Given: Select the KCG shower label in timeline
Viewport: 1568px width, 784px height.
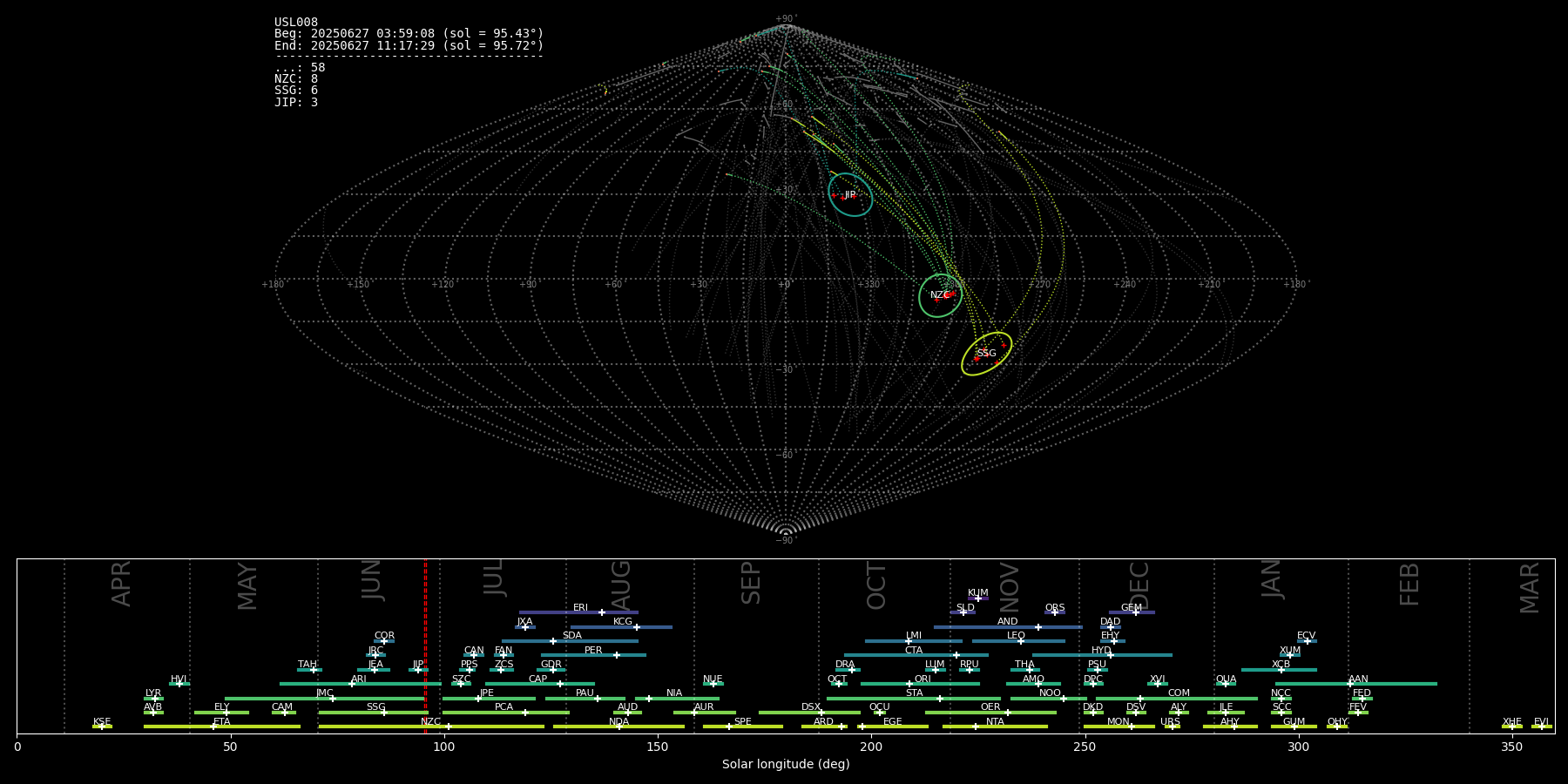Looking at the screenshot, I should coord(623,622).
